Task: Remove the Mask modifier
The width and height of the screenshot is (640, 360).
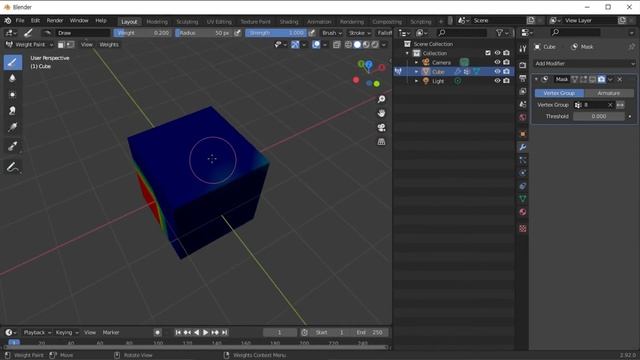Action: pyautogui.click(x=620, y=79)
